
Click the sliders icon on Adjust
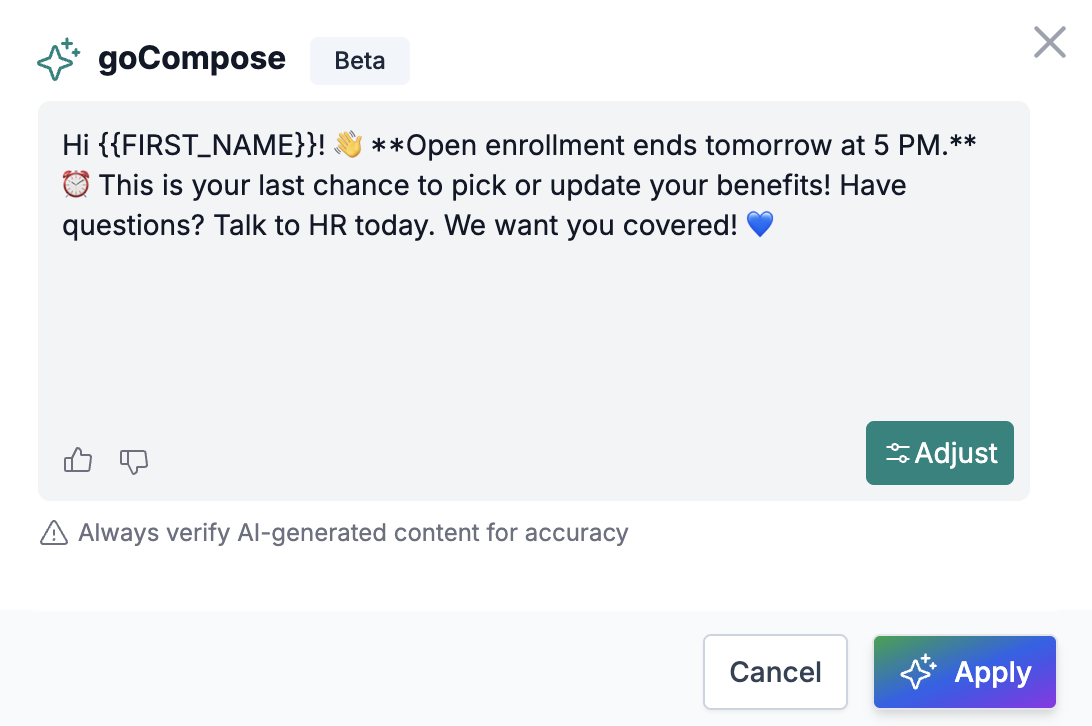tap(897, 454)
